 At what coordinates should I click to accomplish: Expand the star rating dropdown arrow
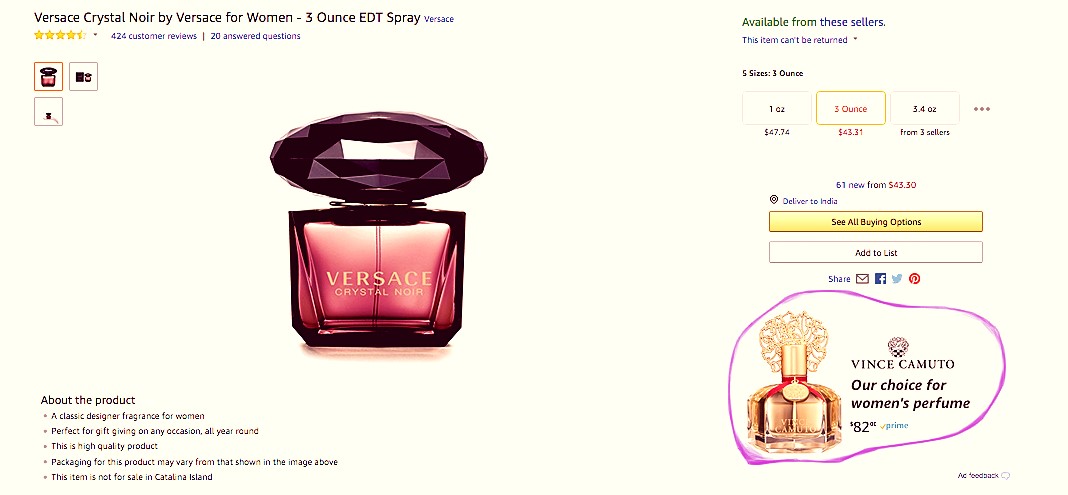click(95, 35)
